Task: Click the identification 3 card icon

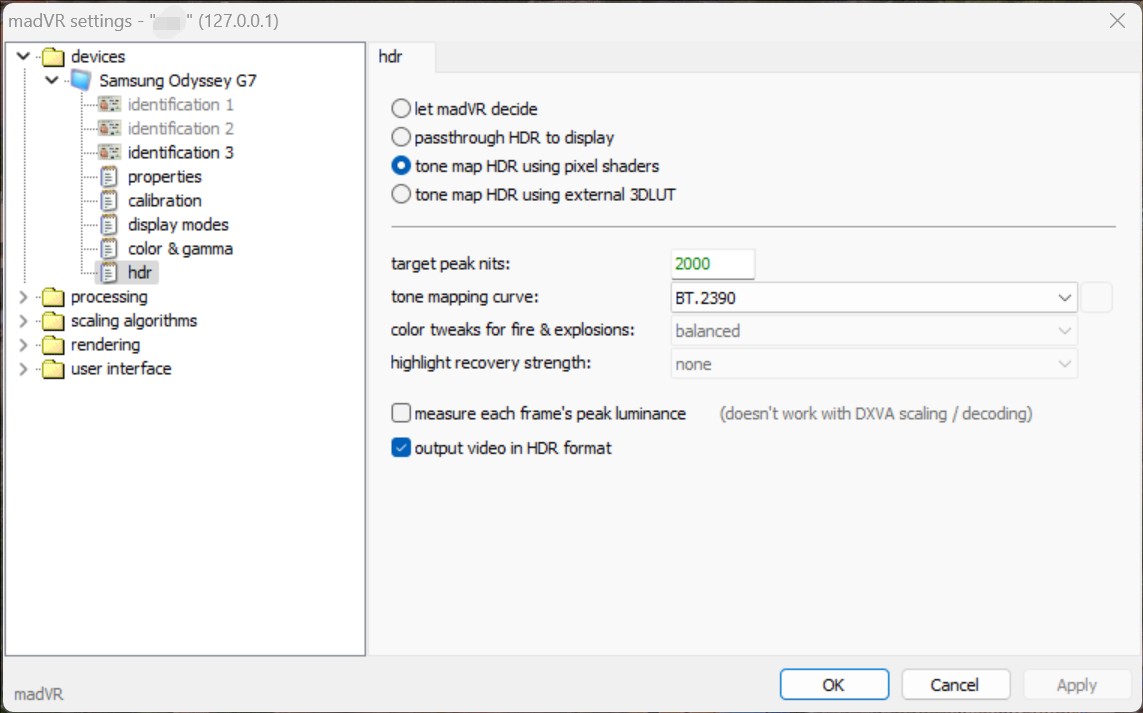Action: 110,153
